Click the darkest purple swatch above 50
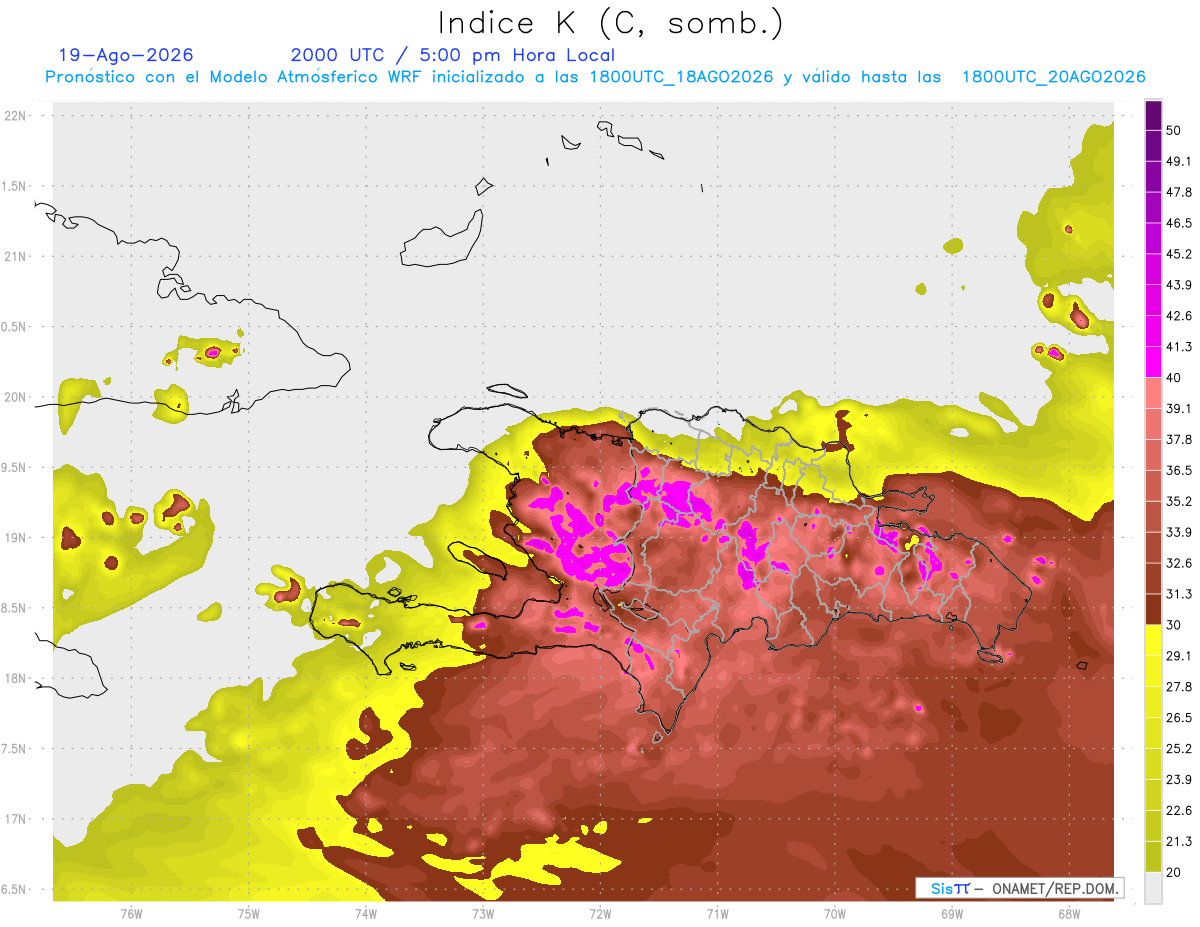This screenshot has width=1200, height=927. (1153, 115)
